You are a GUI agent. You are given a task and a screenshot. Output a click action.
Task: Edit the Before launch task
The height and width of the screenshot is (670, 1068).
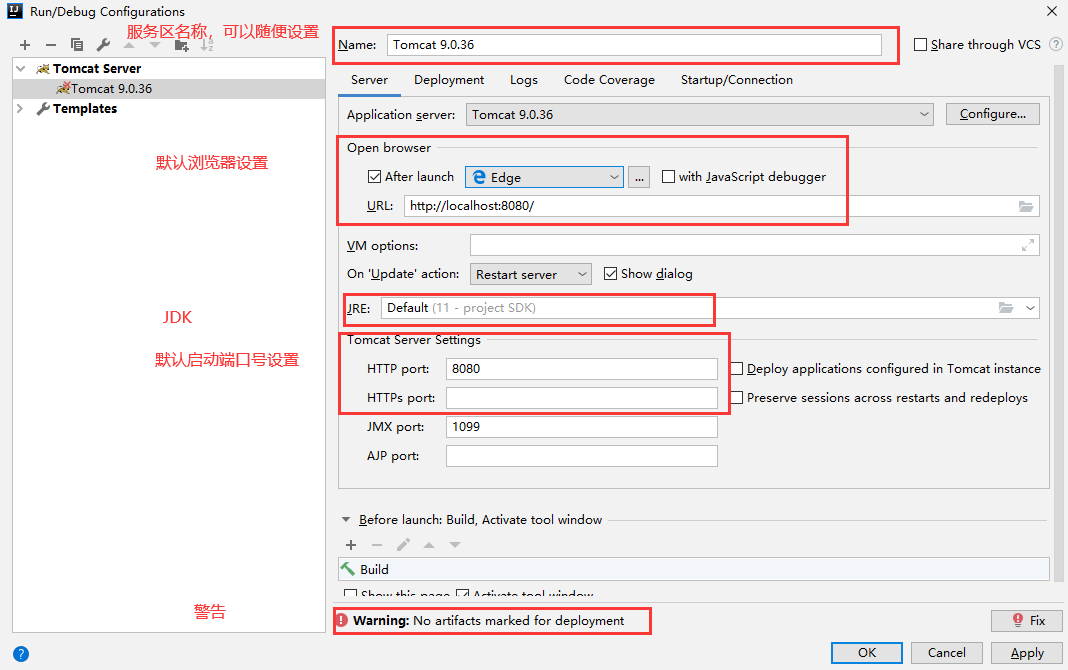point(403,545)
